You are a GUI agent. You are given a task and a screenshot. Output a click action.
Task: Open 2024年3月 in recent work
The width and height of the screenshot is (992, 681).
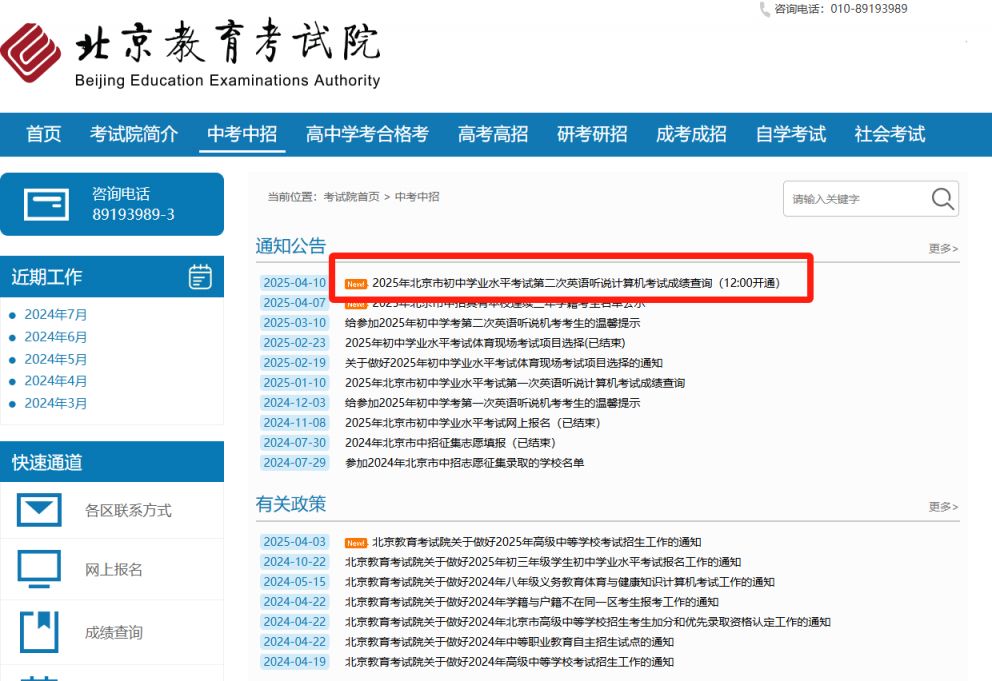tap(56, 403)
